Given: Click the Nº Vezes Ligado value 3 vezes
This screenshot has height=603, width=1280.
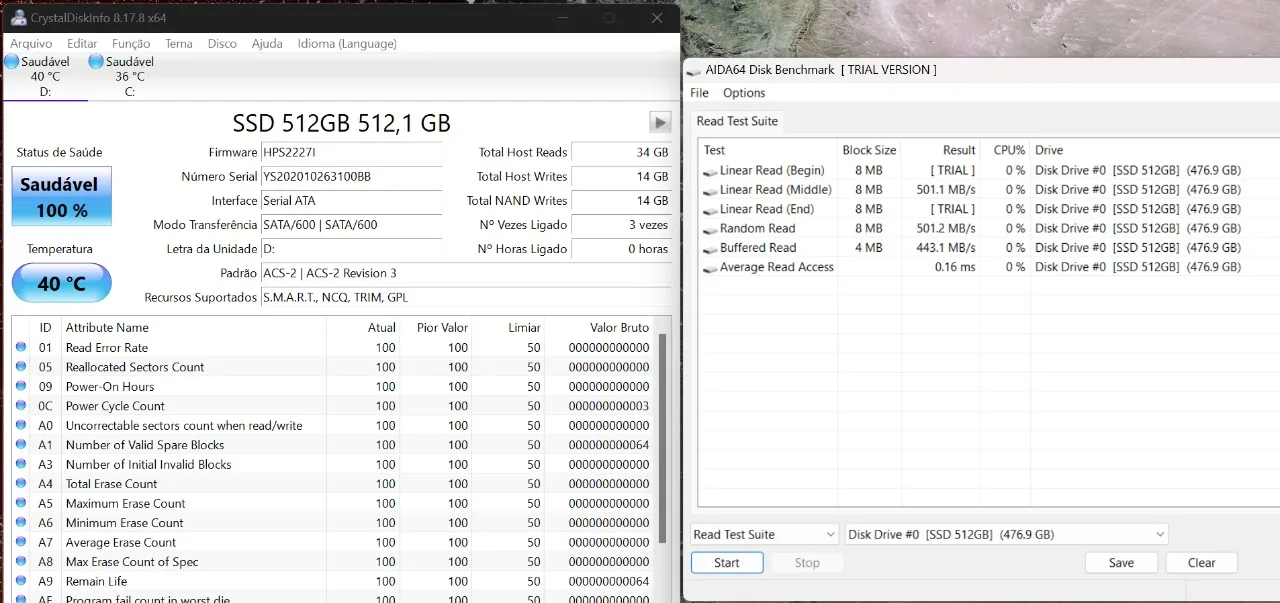Looking at the screenshot, I should tap(621, 225).
